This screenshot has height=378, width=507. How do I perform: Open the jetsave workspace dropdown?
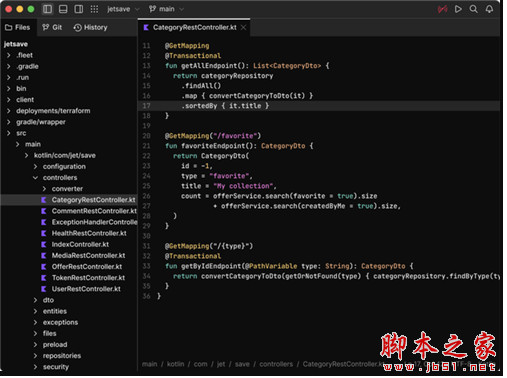click(x=123, y=9)
